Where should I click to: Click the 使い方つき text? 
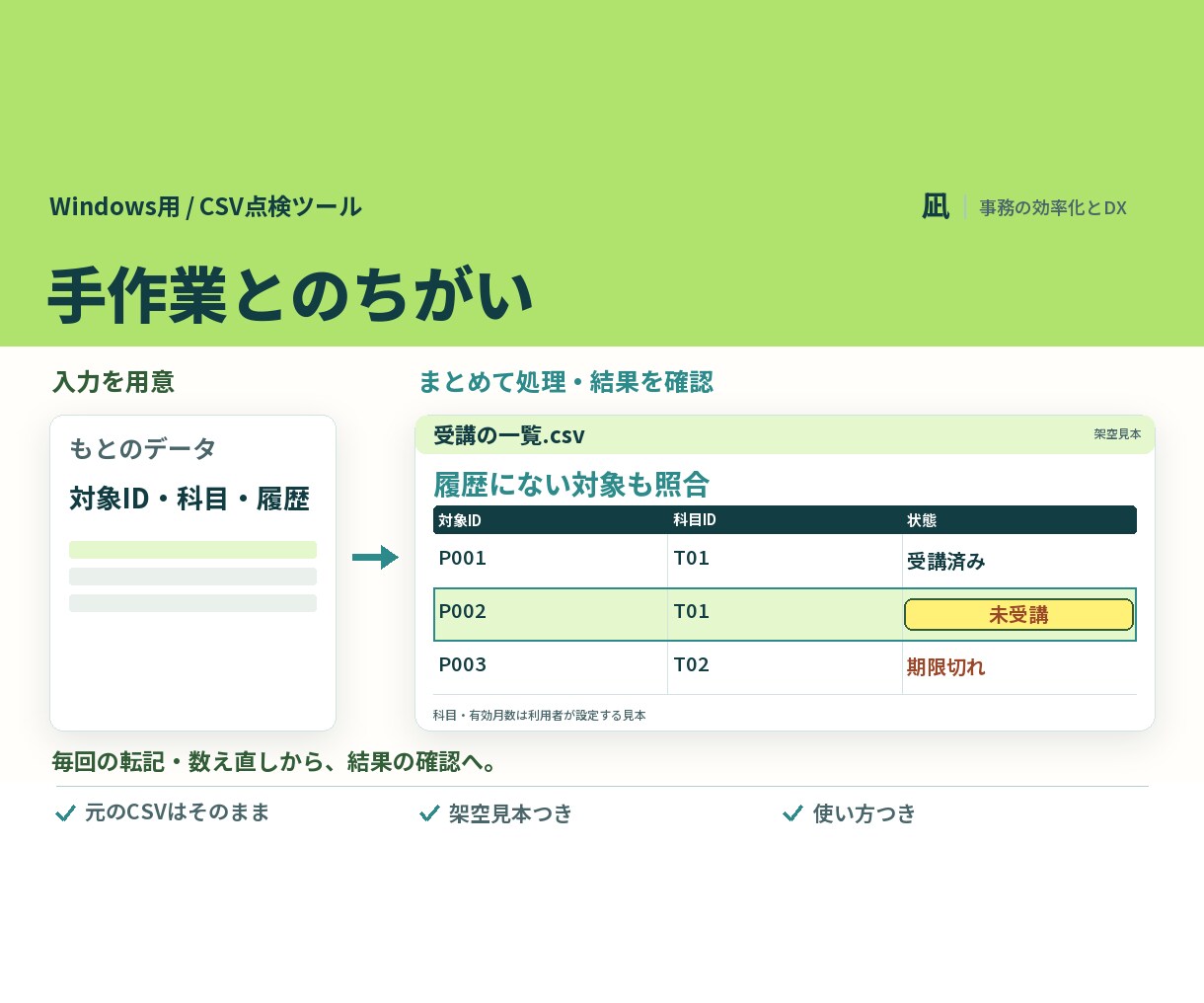coord(865,813)
